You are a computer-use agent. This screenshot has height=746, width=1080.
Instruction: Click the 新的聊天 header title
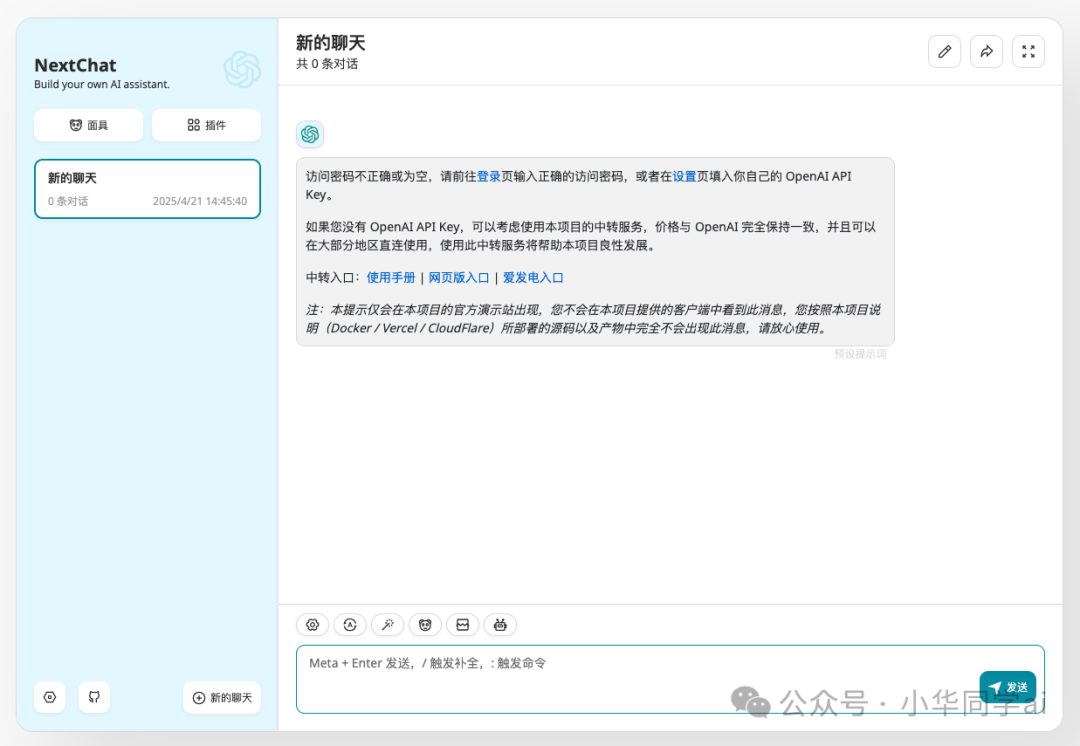(x=331, y=43)
